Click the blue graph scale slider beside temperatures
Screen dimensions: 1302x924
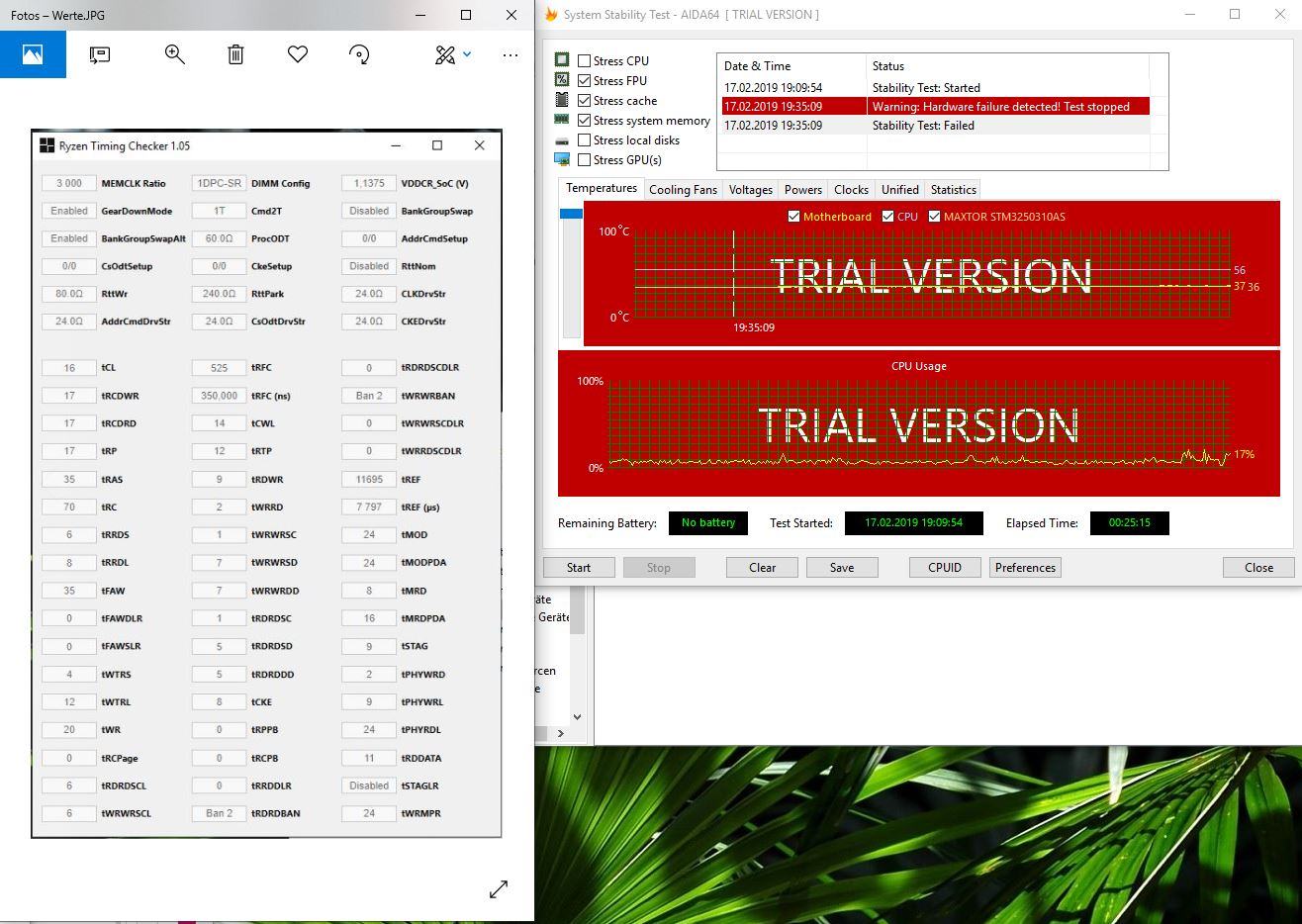[x=571, y=214]
